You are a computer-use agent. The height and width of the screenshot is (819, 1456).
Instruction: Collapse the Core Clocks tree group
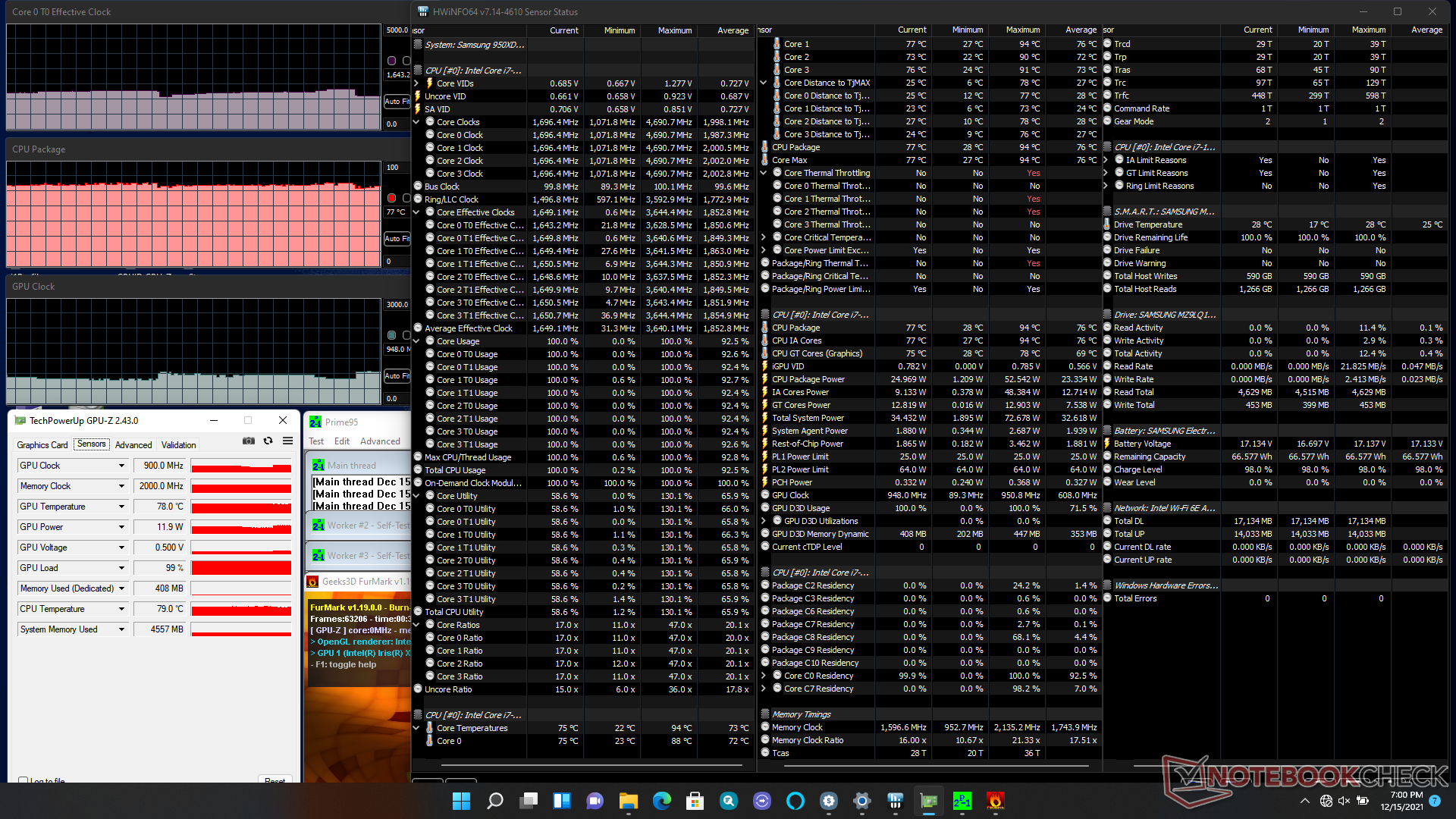(x=416, y=122)
